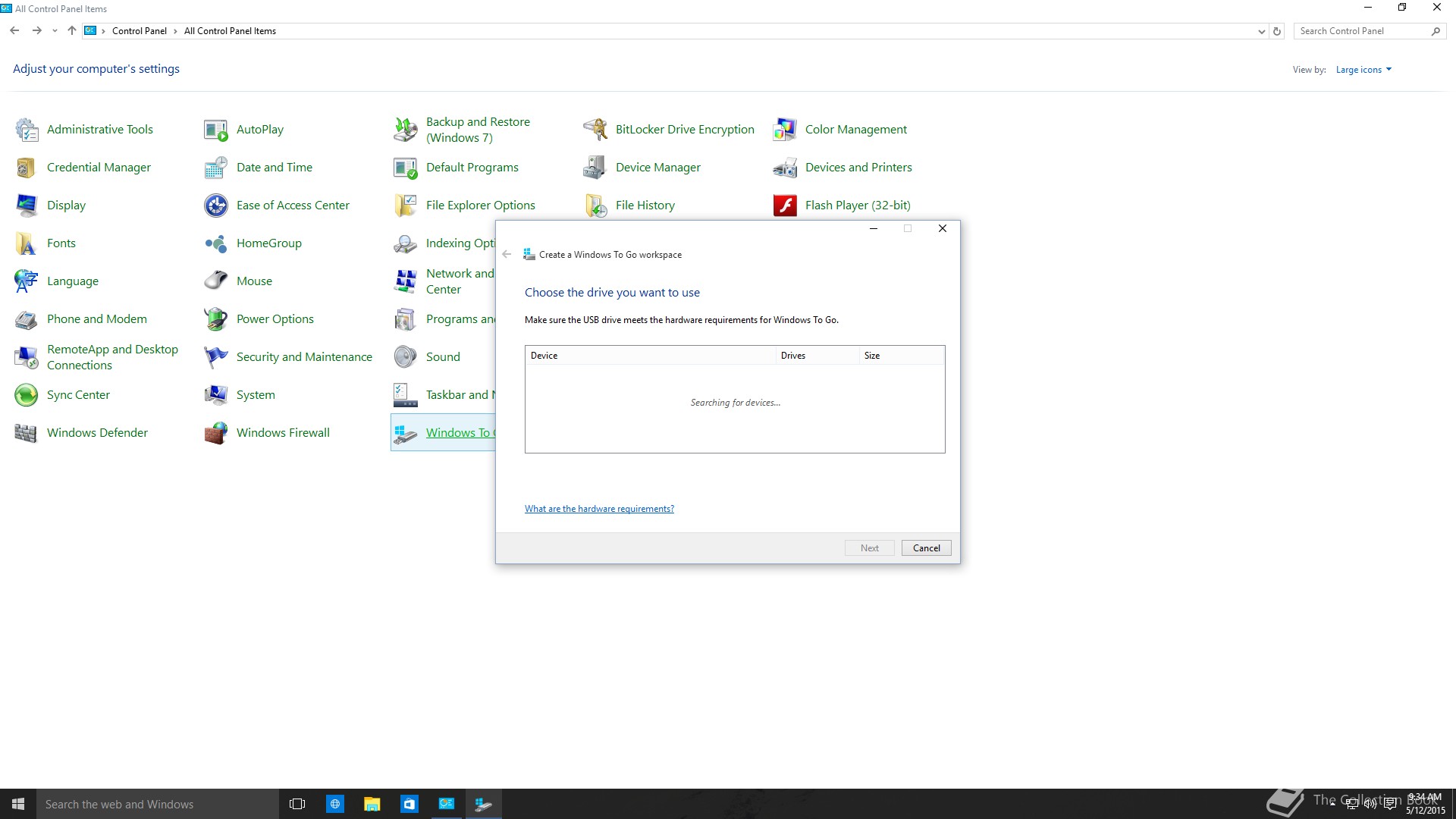Click All Control Panel Items breadcrumb
The height and width of the screenshot is (819, 1456).
tap(230, 31)
